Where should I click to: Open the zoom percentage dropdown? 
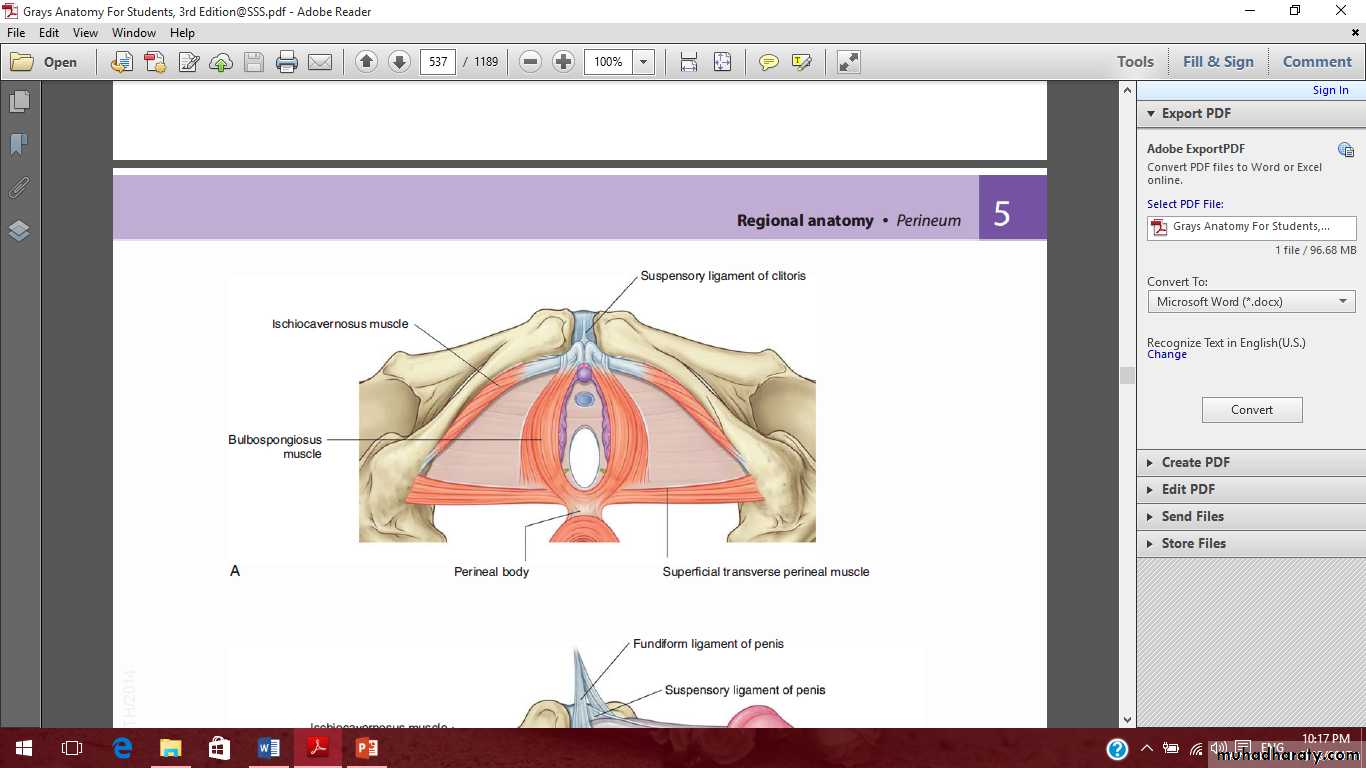click(644, 62)
